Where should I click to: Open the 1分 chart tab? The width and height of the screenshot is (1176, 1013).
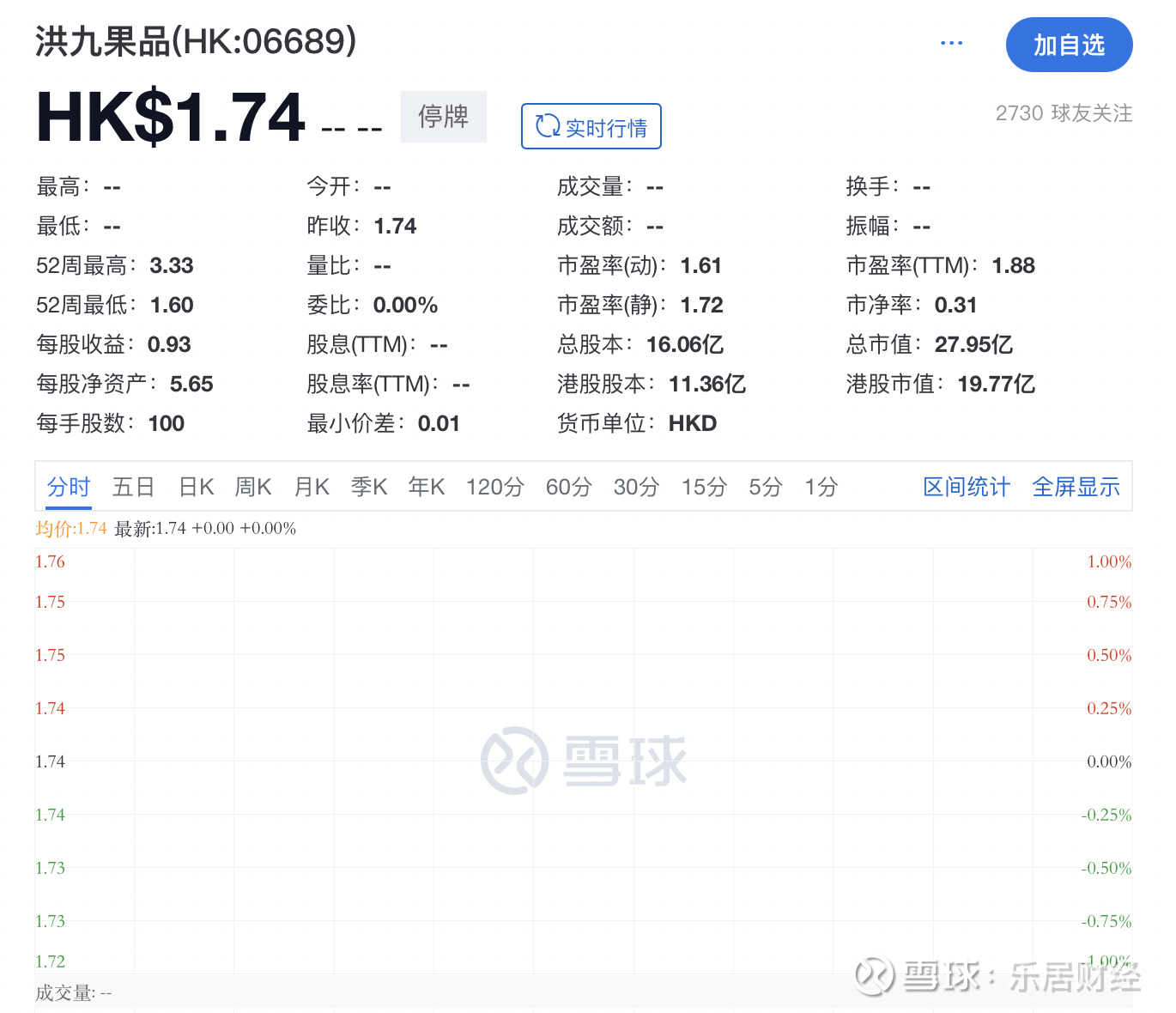click(821, 488)
